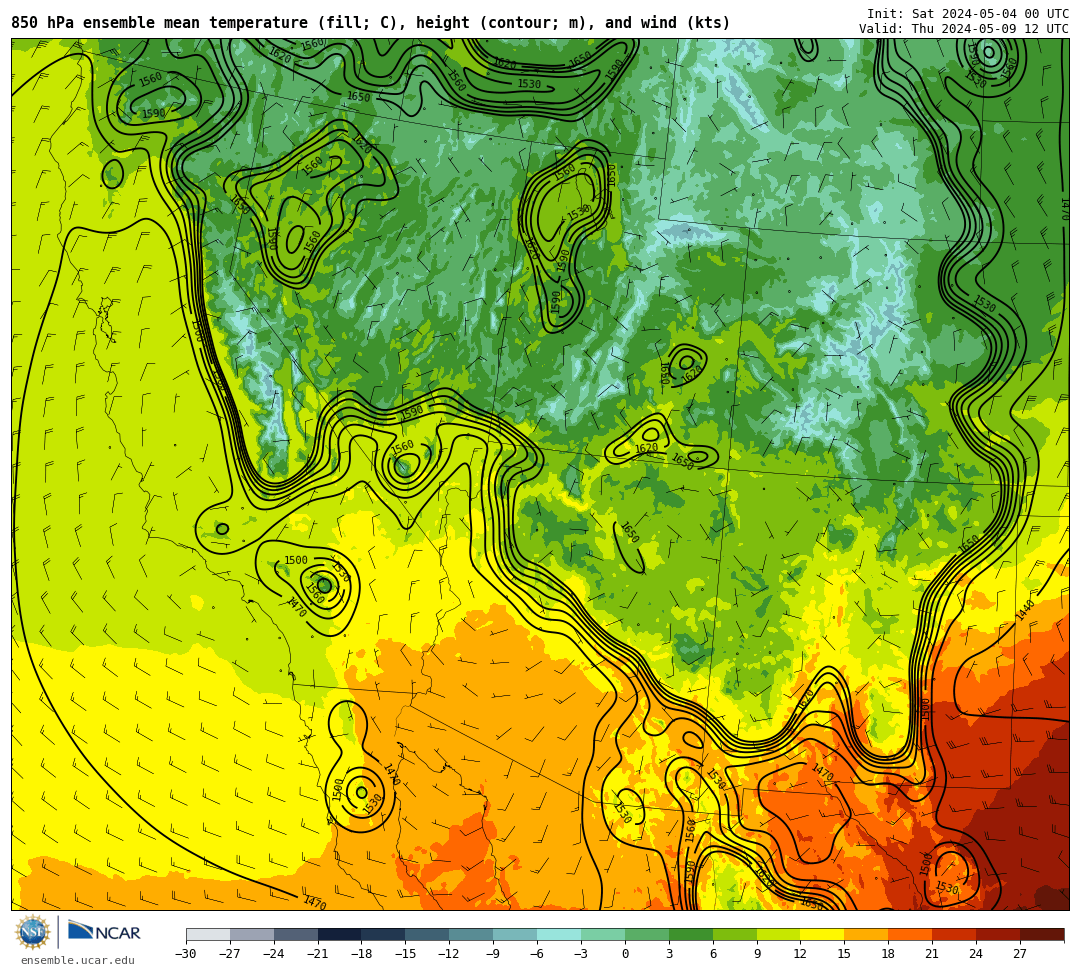Viewport: 1080px width, 973px height.
Task: Pick the light gray swatch for -30 to -27
Action: (x=208, y=934)
